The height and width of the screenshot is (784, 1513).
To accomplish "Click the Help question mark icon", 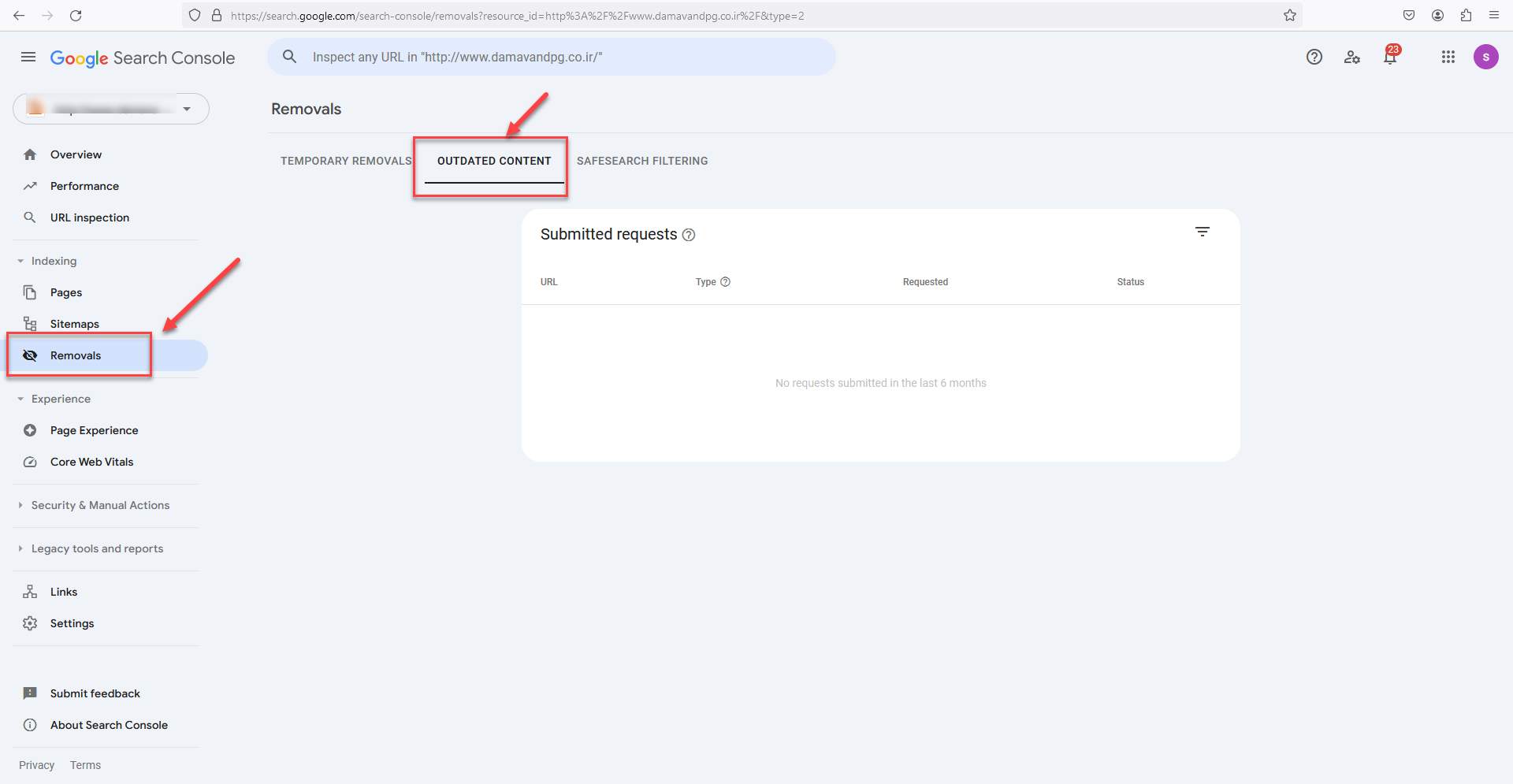I will point(1314,57).
